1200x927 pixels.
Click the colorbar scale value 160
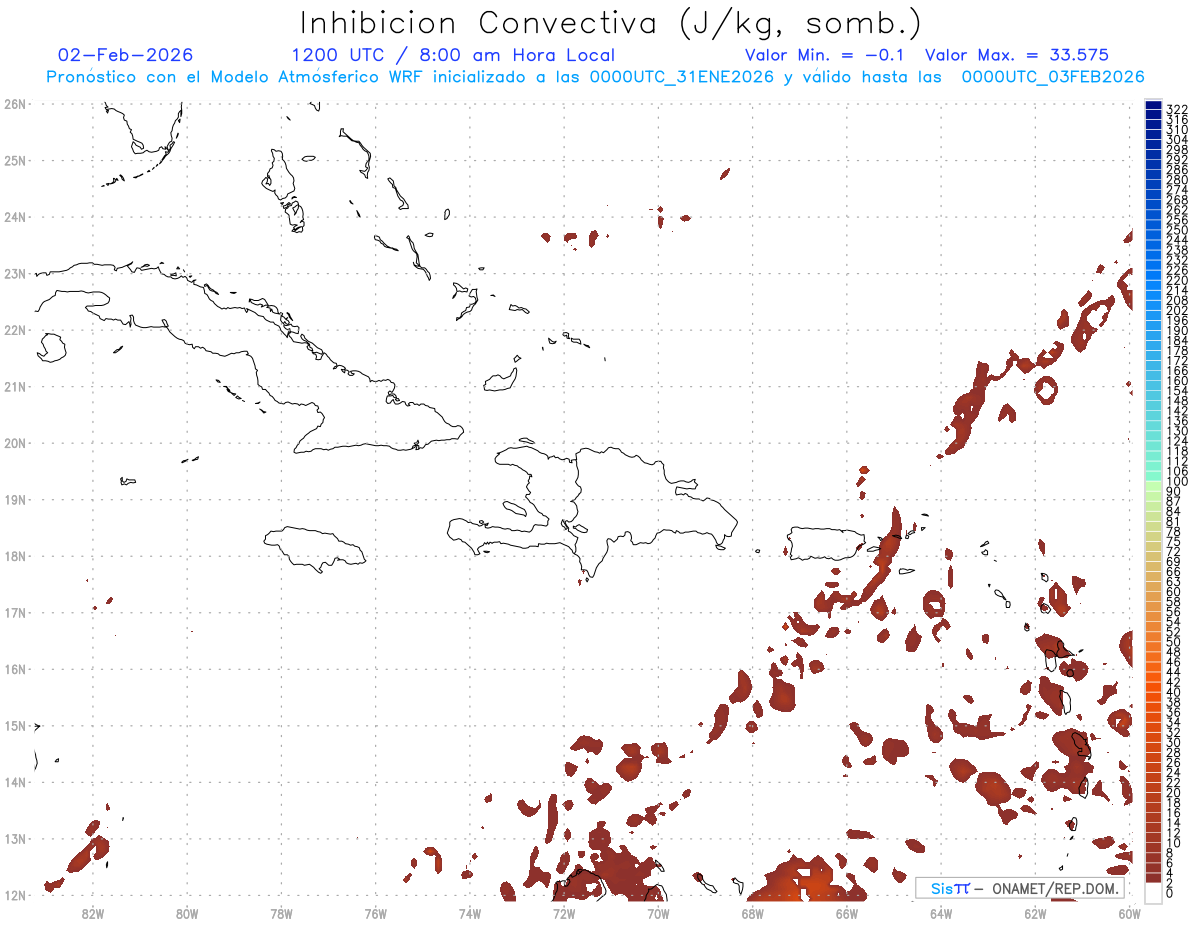coord(1177,381)
